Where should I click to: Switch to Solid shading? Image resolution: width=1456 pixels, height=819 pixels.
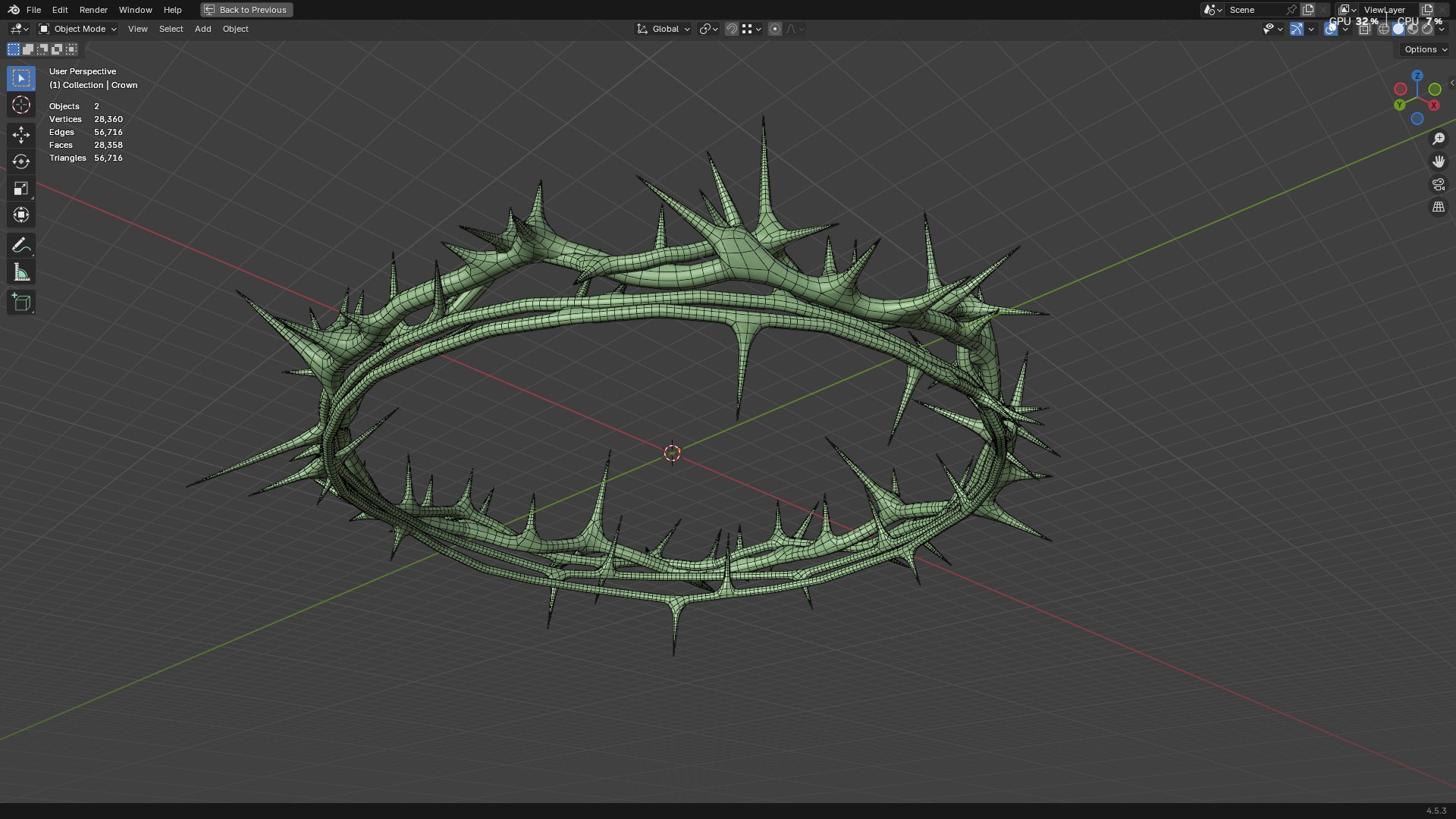coord(1398,29)
